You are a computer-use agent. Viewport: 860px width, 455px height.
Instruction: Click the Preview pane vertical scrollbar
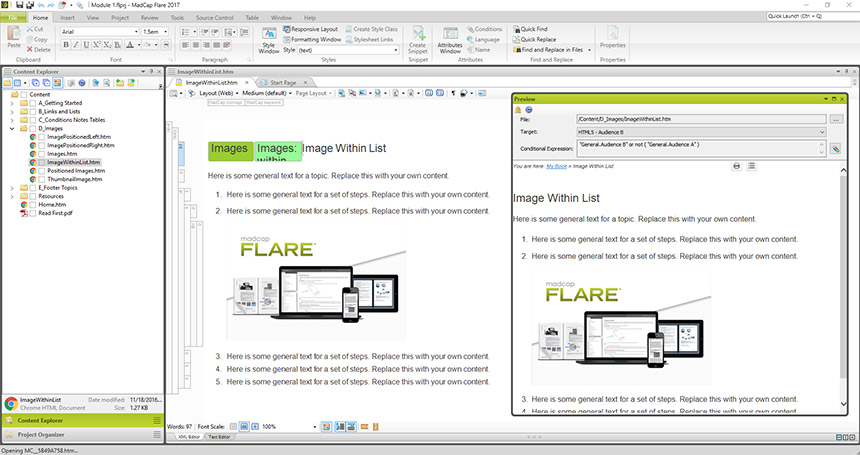(844, 288)
